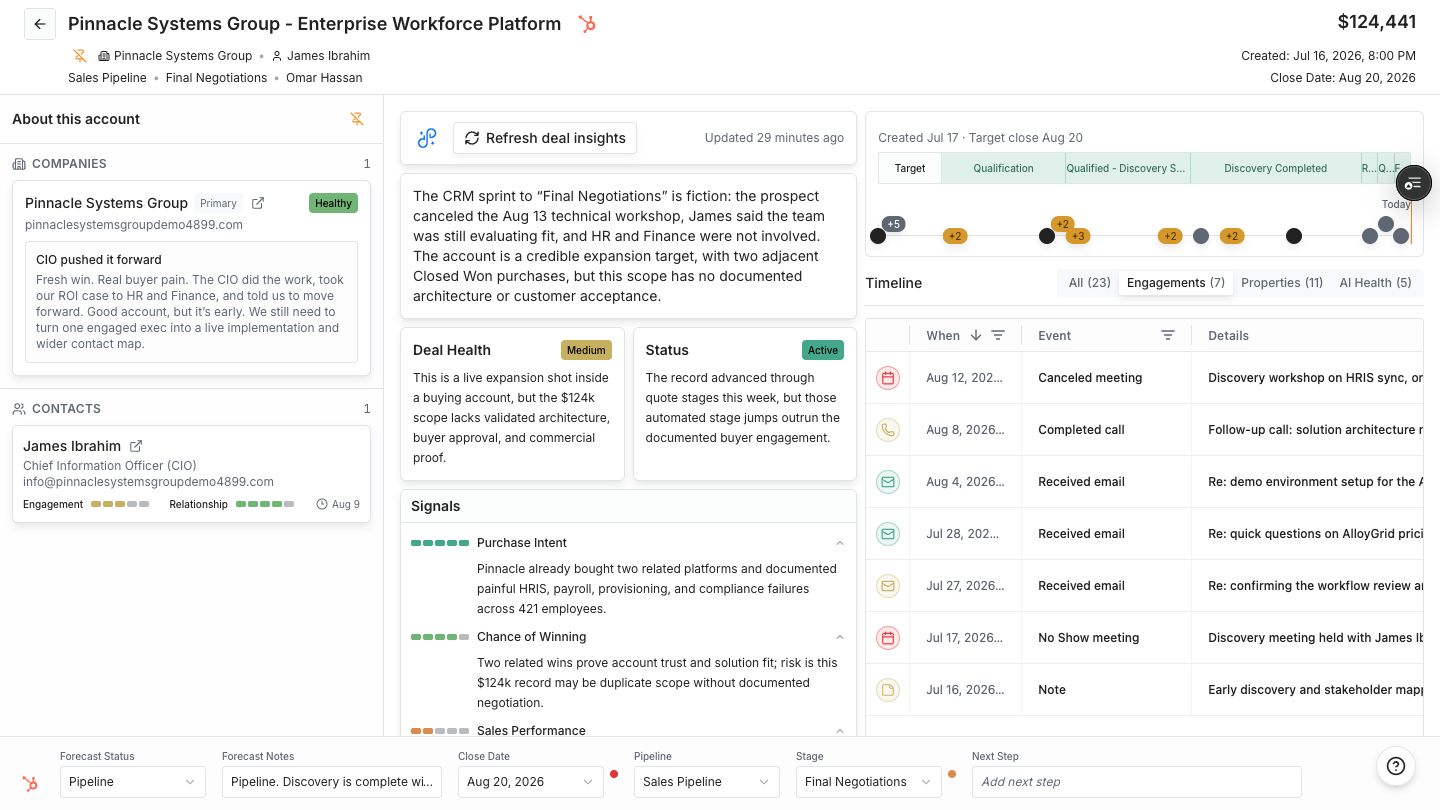Open the help question mark button
The image size is (1440, 810).
point(1396,767)
